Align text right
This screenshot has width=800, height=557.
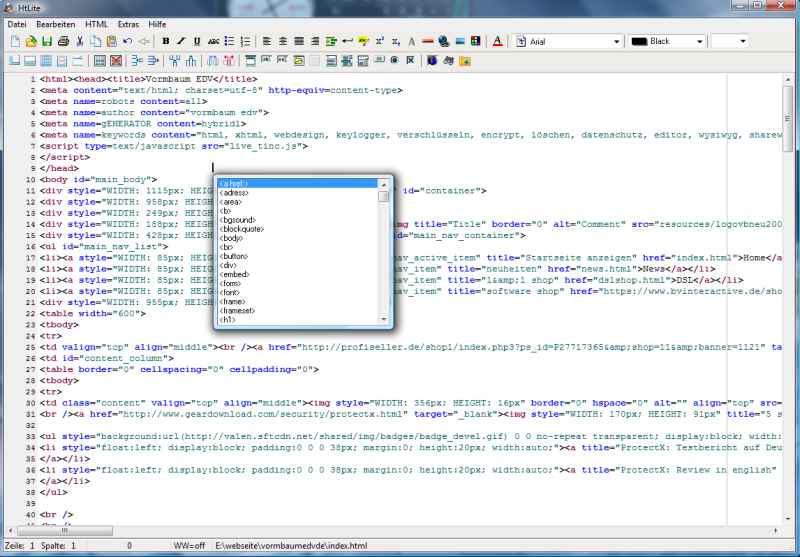[x=315, y=41]
